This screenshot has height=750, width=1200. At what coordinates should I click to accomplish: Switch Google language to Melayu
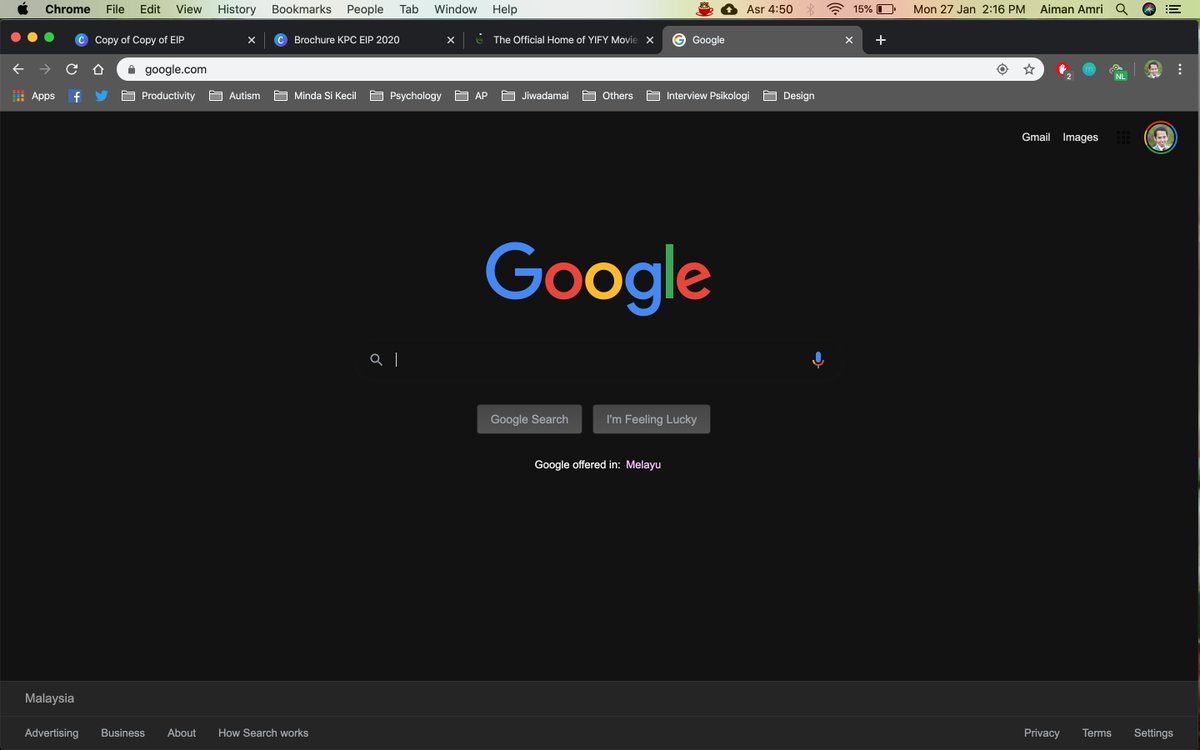click(x=643, y=465)
